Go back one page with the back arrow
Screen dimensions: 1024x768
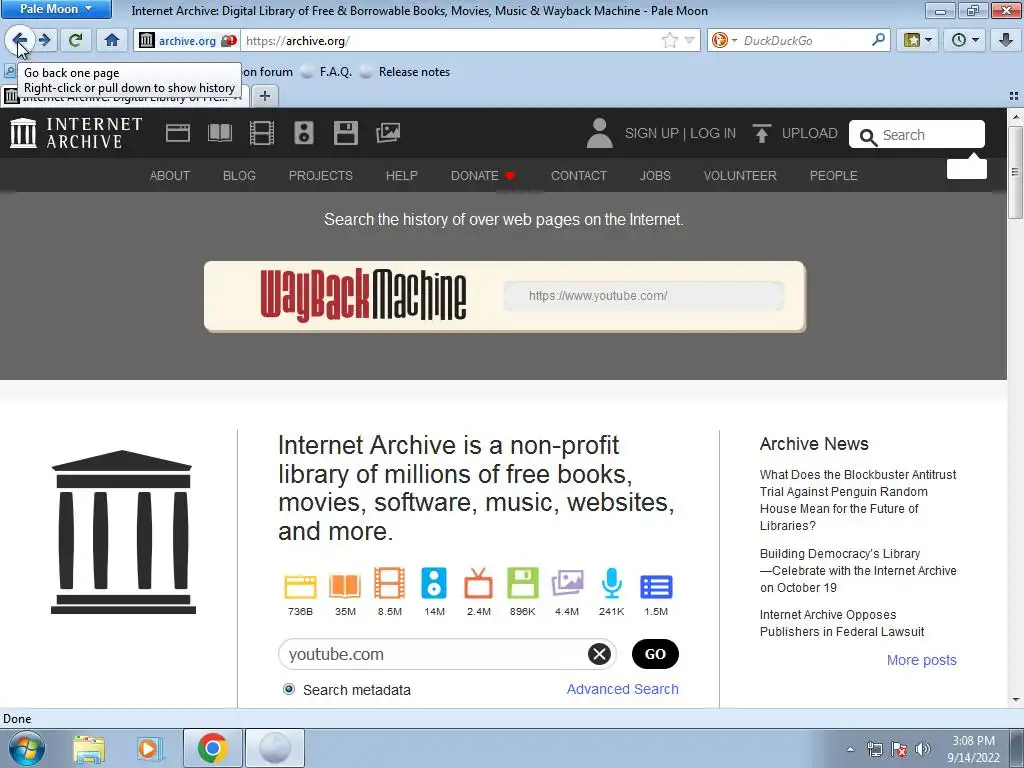click(19, 40)
